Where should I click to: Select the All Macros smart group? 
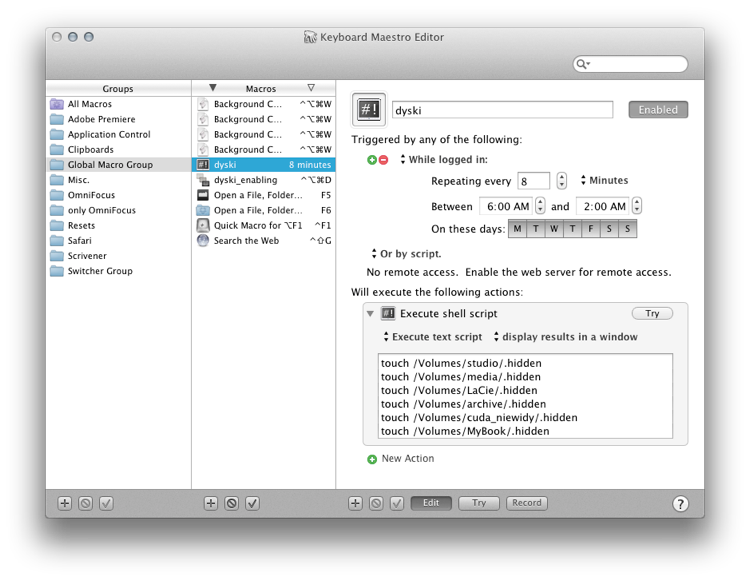[120, 104]
